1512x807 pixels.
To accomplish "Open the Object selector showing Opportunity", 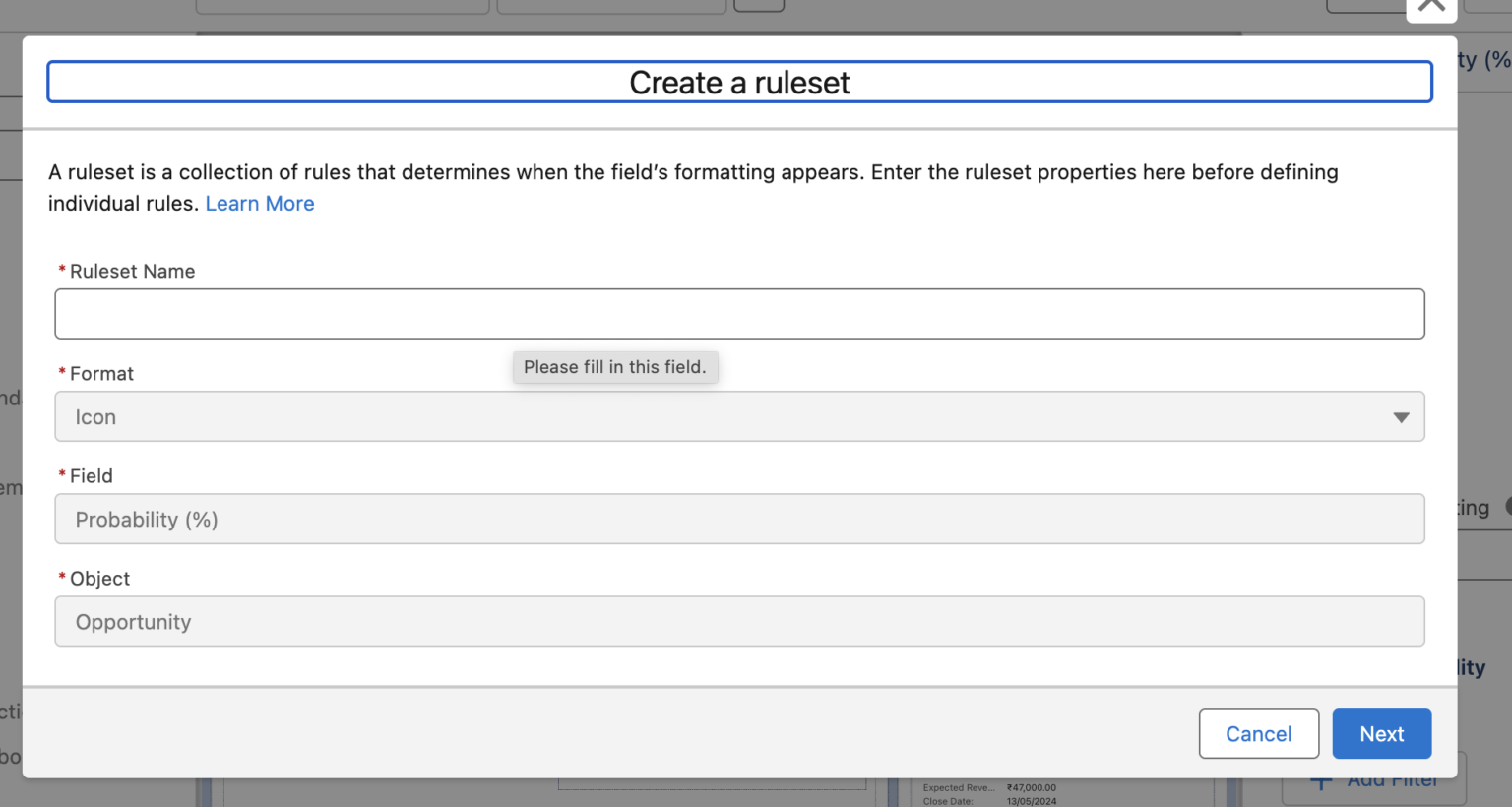I will coord(738,621).
